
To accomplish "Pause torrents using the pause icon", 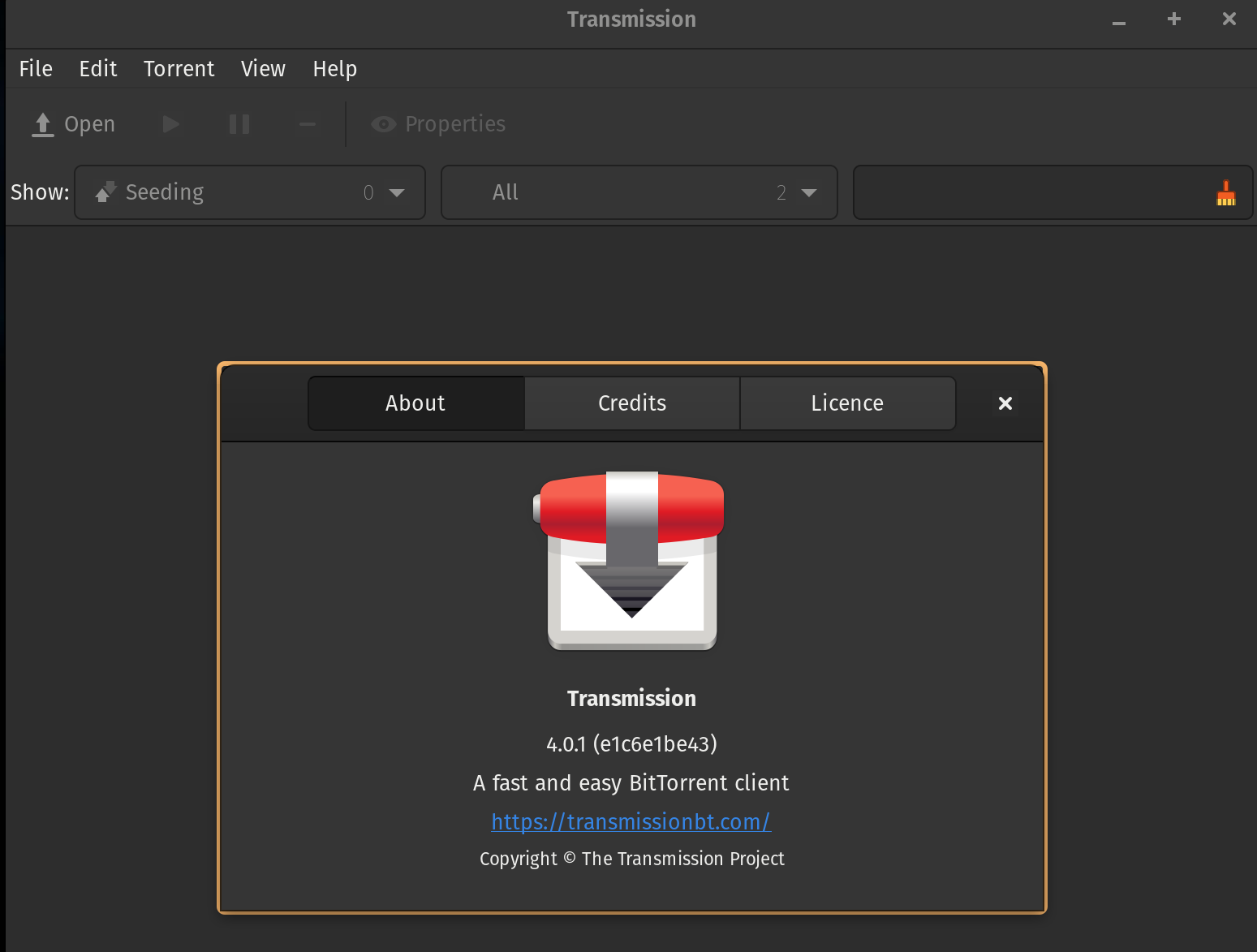I will (x=239, y=123).
